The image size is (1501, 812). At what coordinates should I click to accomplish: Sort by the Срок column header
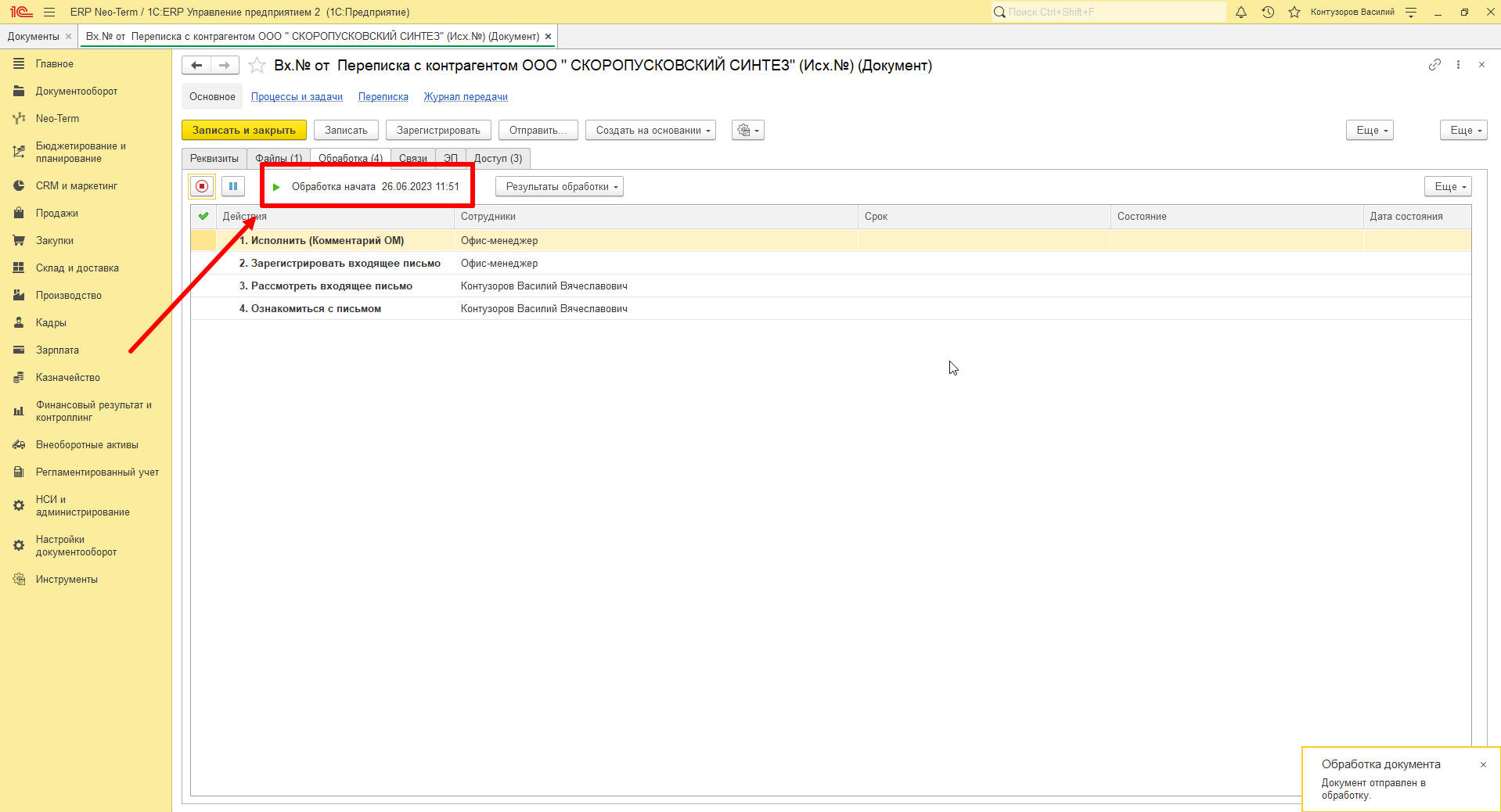(984, 217)
